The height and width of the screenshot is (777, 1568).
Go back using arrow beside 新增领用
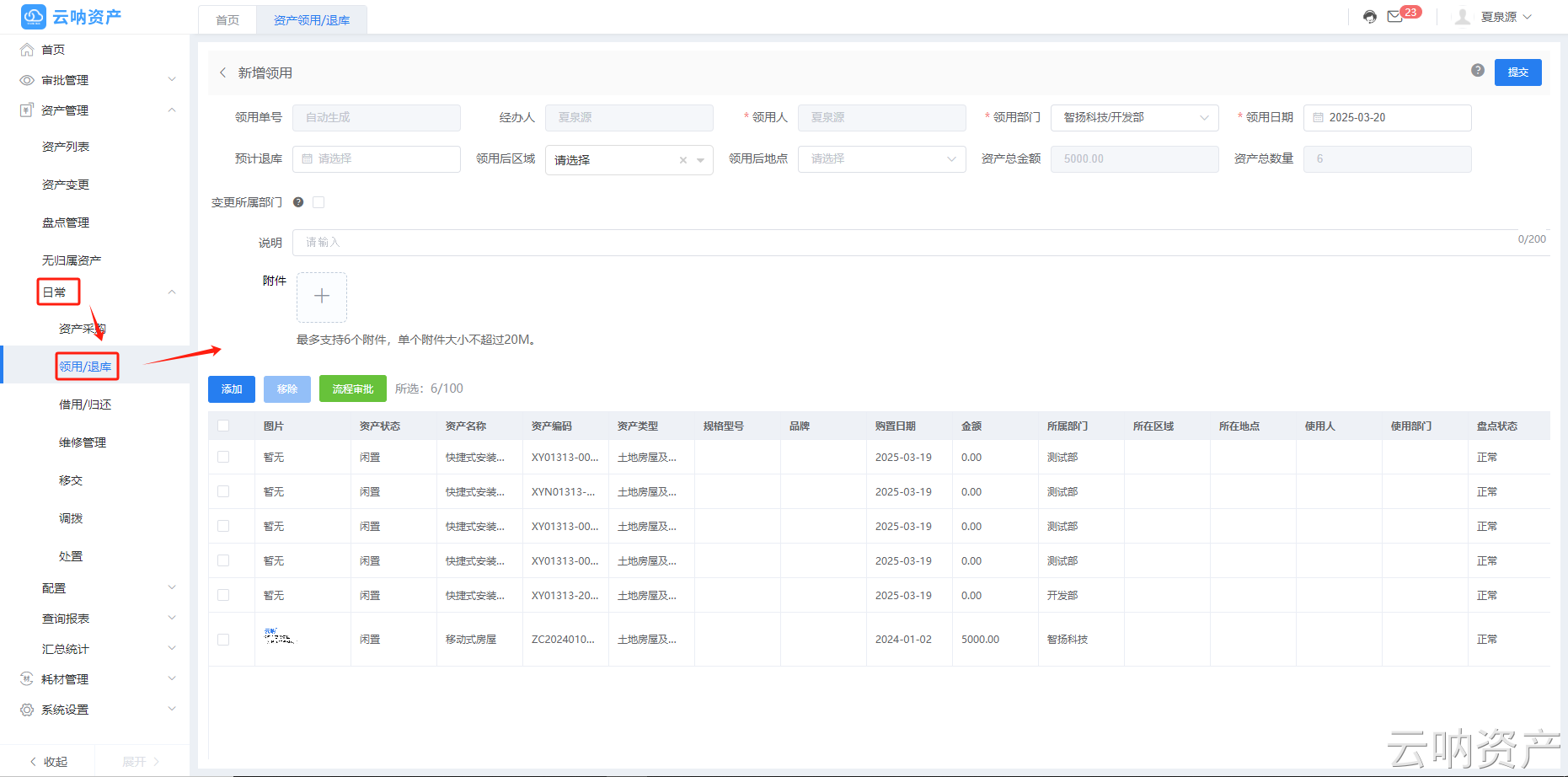pos(222,72)
